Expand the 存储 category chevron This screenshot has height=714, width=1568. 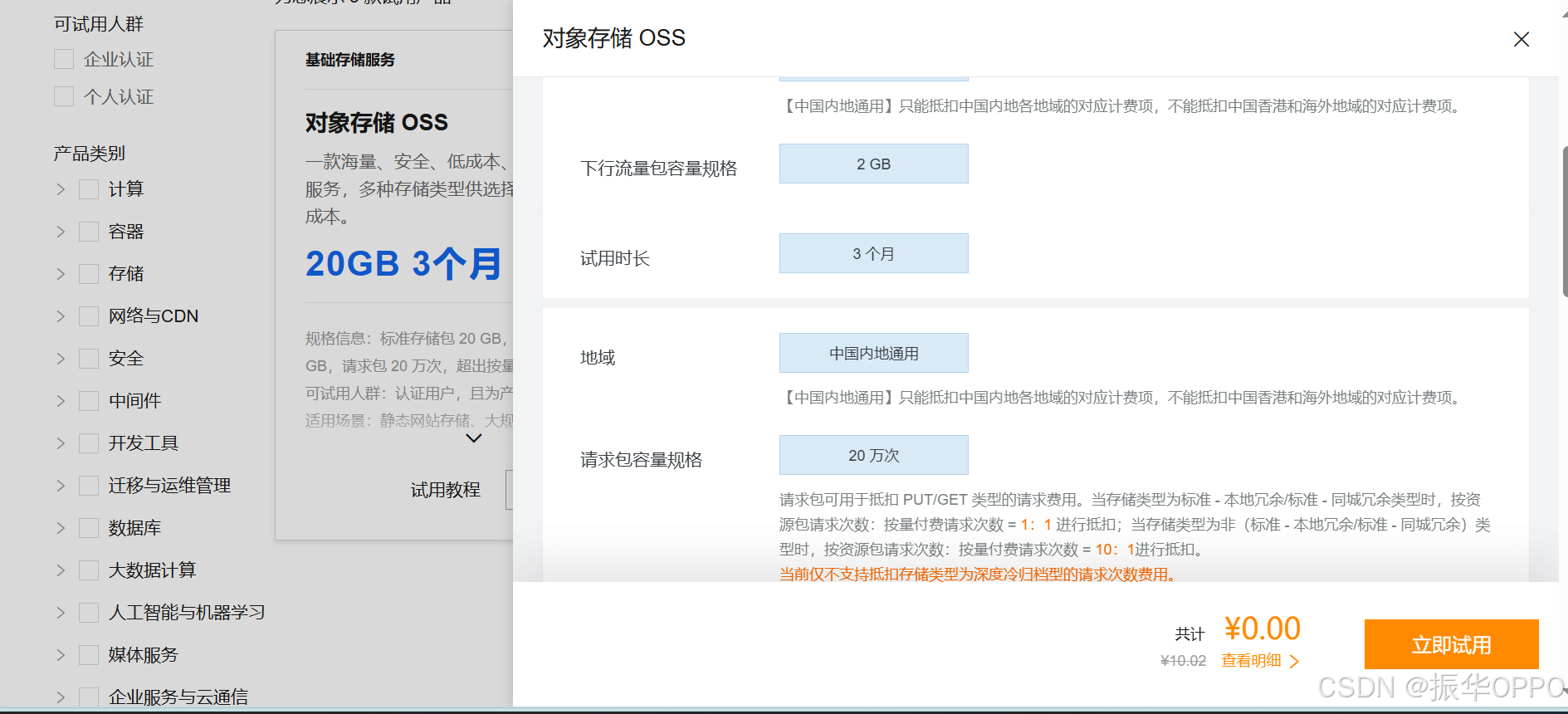(x=61, y=274)
